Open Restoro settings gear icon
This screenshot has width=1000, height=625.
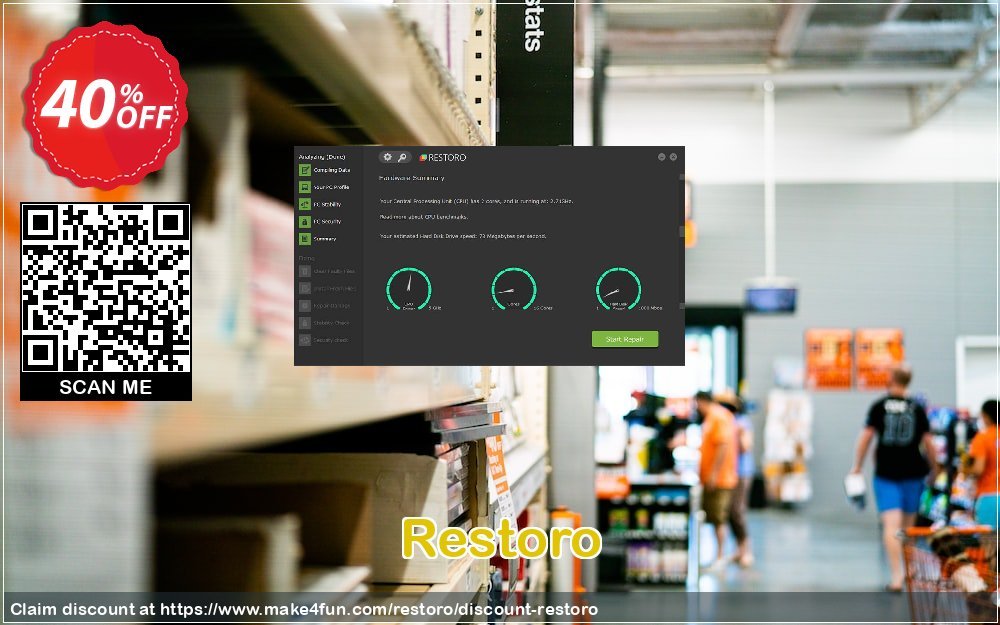[387, 157]
